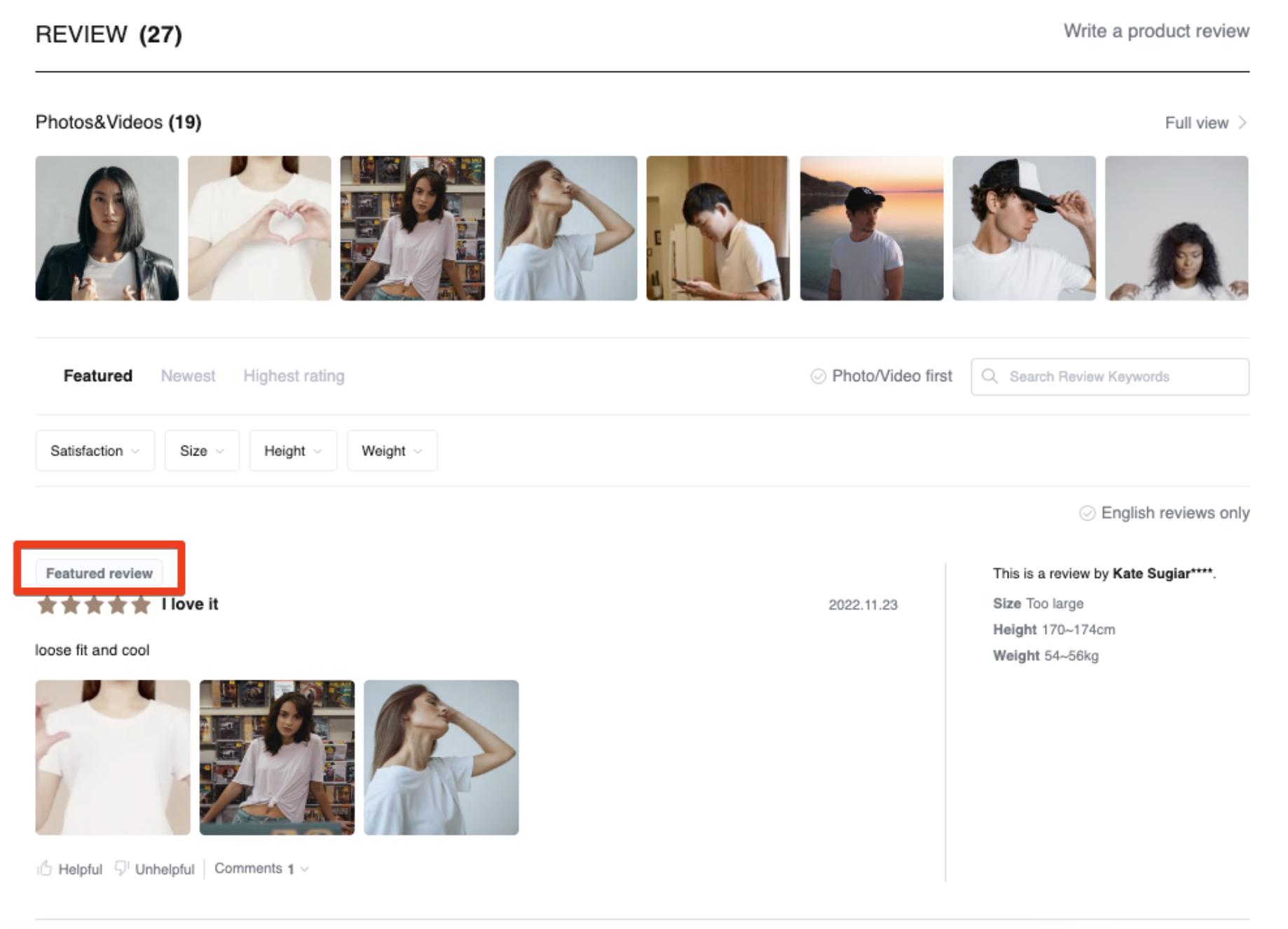
Task: Expand the Size filter dropdown
Action: point(201,450)
